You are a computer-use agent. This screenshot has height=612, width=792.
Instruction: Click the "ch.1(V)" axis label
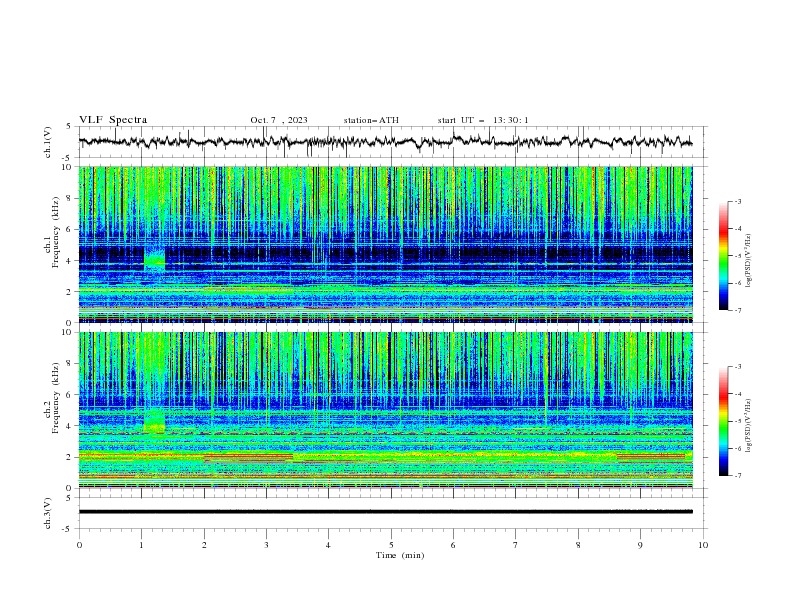(47, 142)
